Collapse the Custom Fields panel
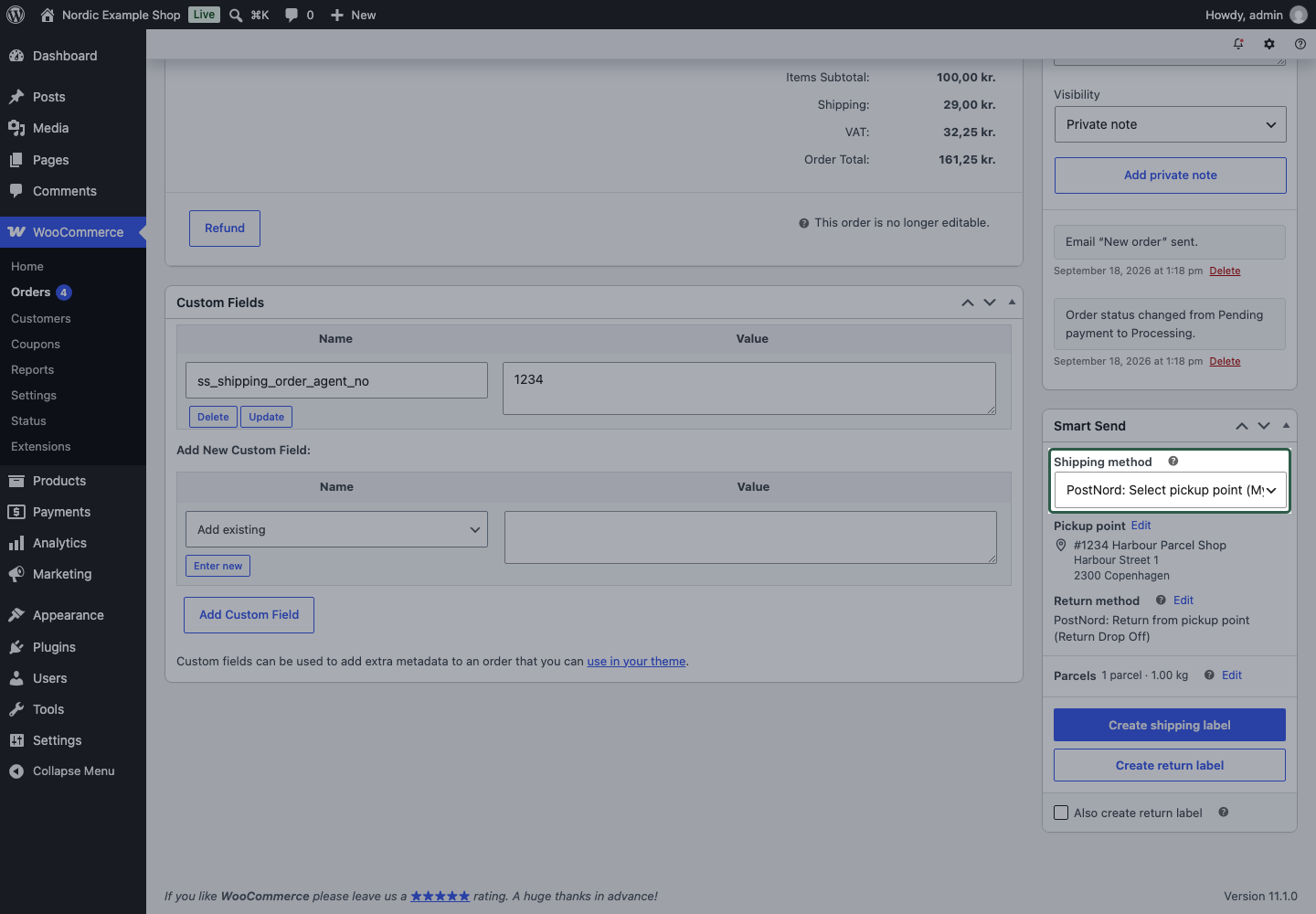The height and width of the screenshot is (914, 1316). (1012, 303)
